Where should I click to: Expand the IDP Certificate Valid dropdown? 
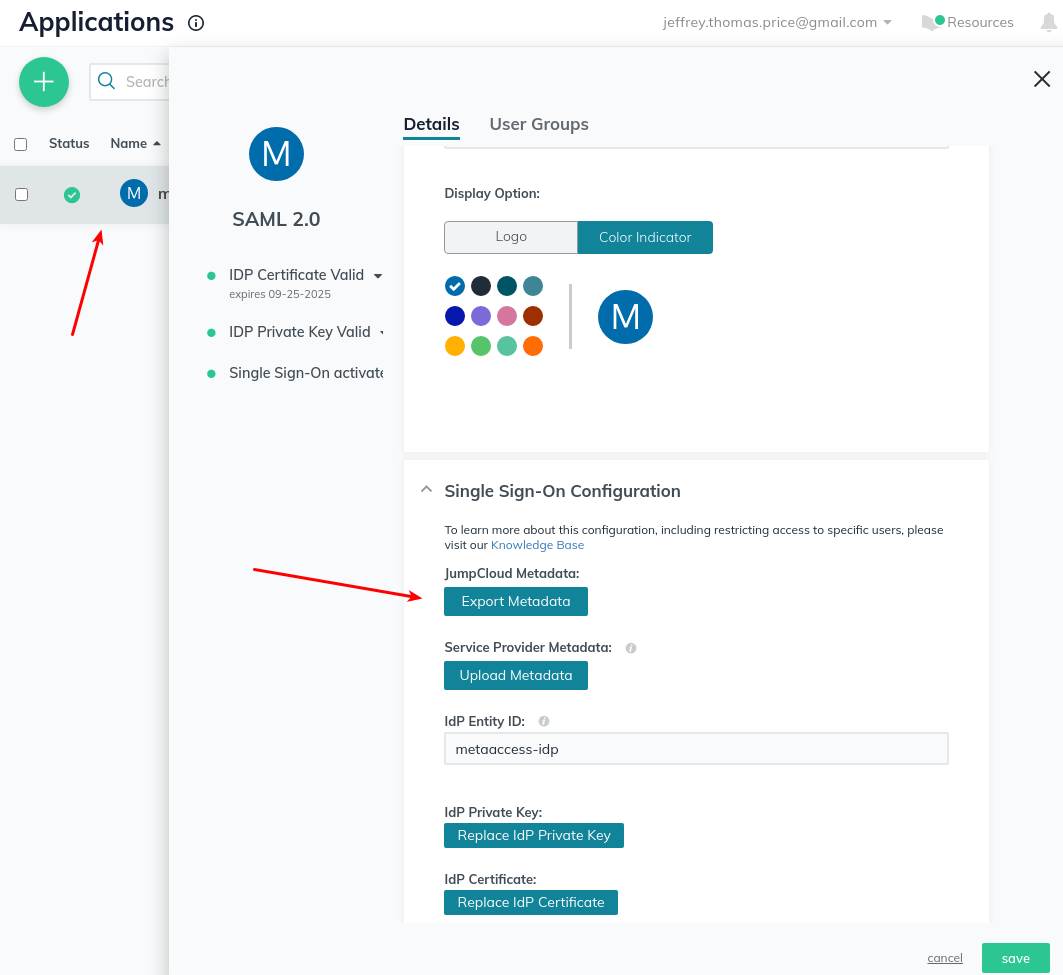(x=378, y=275)
